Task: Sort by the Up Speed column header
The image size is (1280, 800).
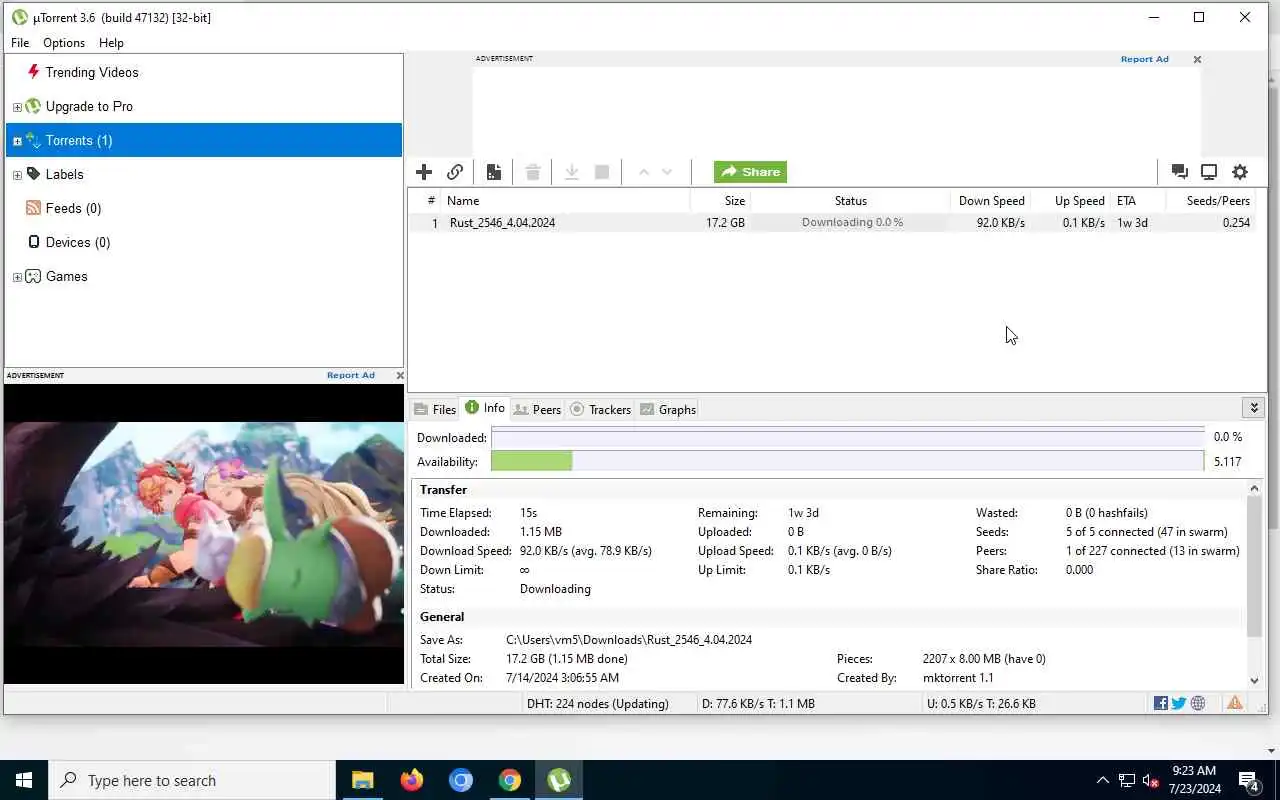Action: coord(1070,201)
